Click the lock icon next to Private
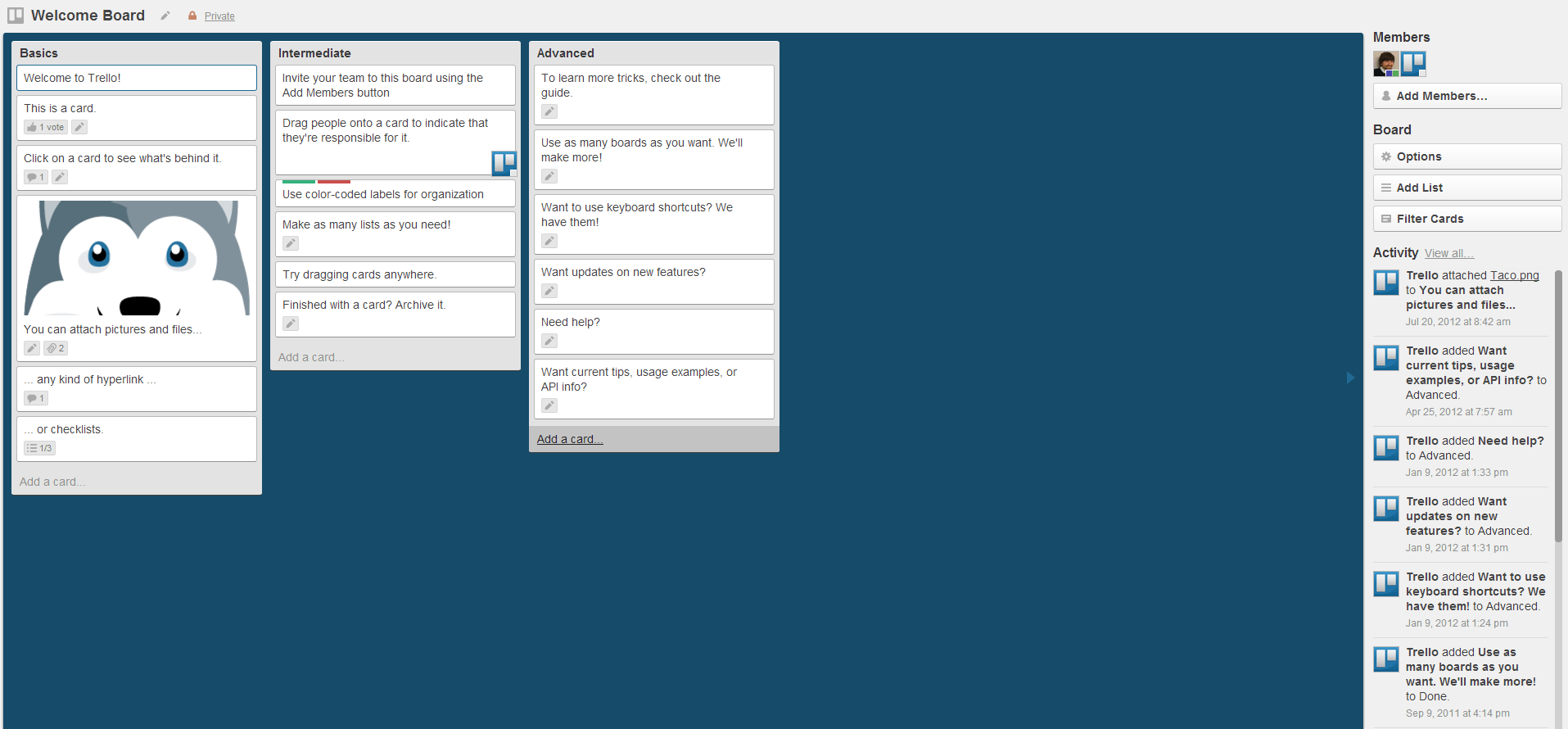This screenshot has height=729, width=1568. click(192, 16)
